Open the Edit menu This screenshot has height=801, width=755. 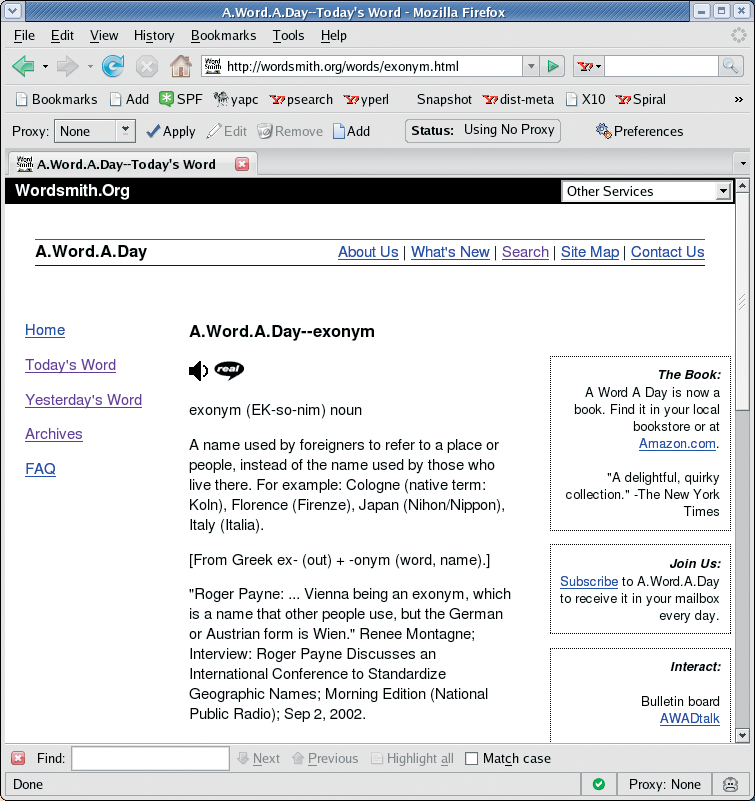click(x=62, y=35)
